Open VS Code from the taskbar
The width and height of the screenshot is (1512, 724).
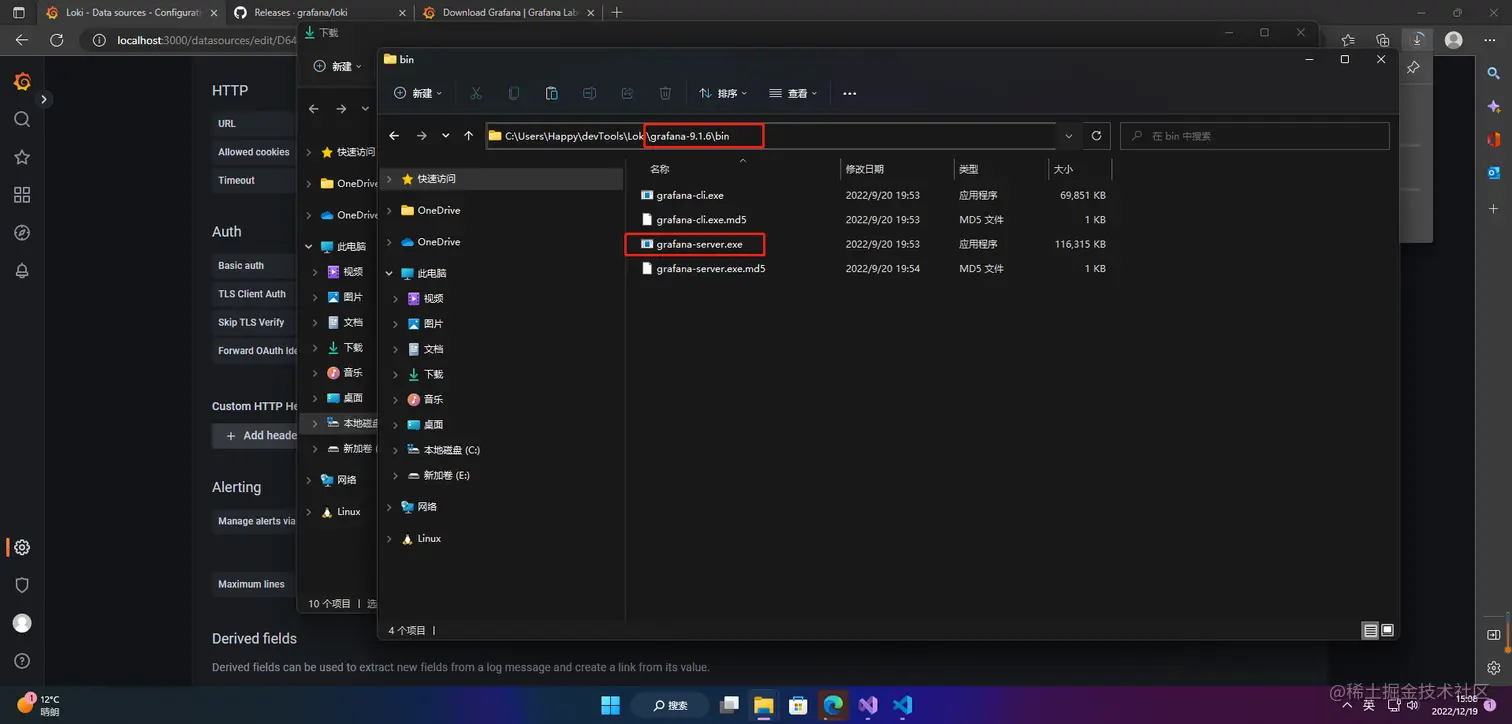tap(902, 704)
